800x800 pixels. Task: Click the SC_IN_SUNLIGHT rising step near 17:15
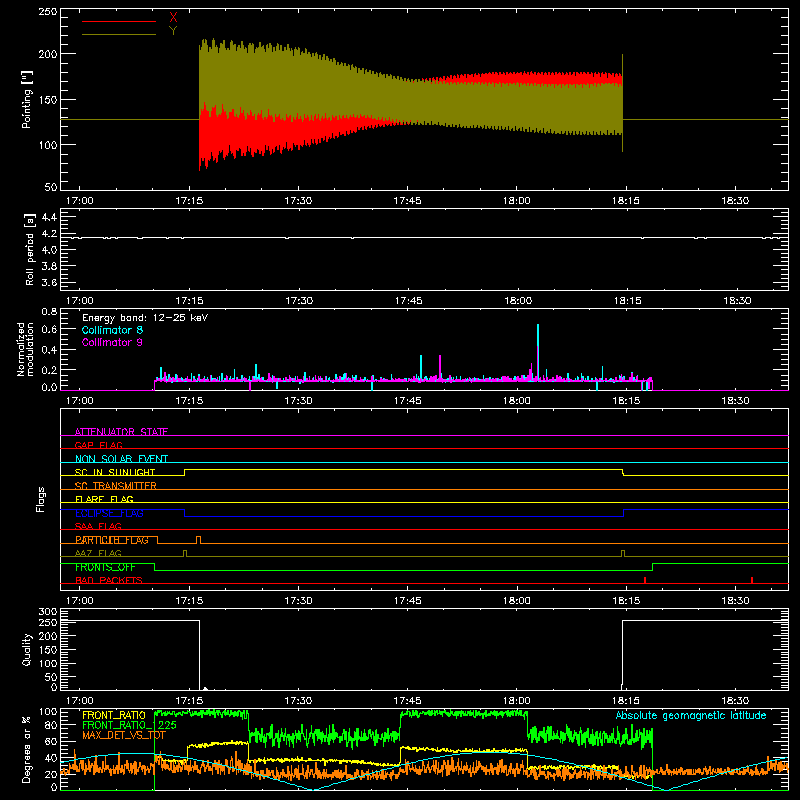(x=185, y=472)
